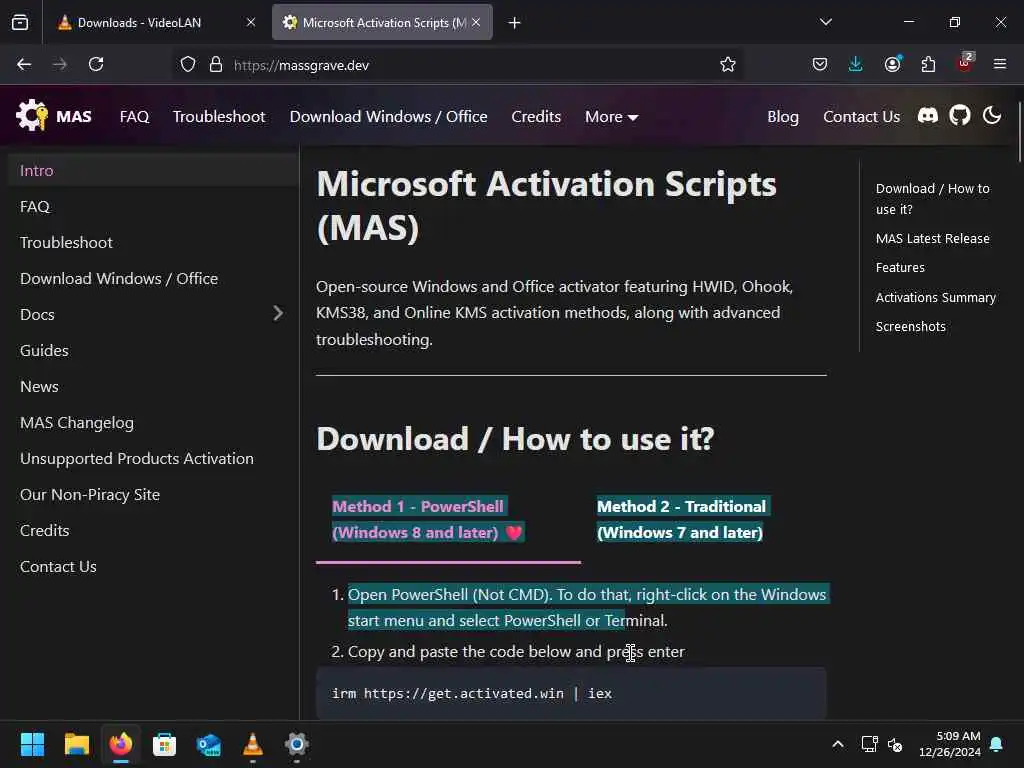This screenshot has height=768, width=1024.
Task: Close the Downloads - VideoLAN tab
Action: [251, 23]
